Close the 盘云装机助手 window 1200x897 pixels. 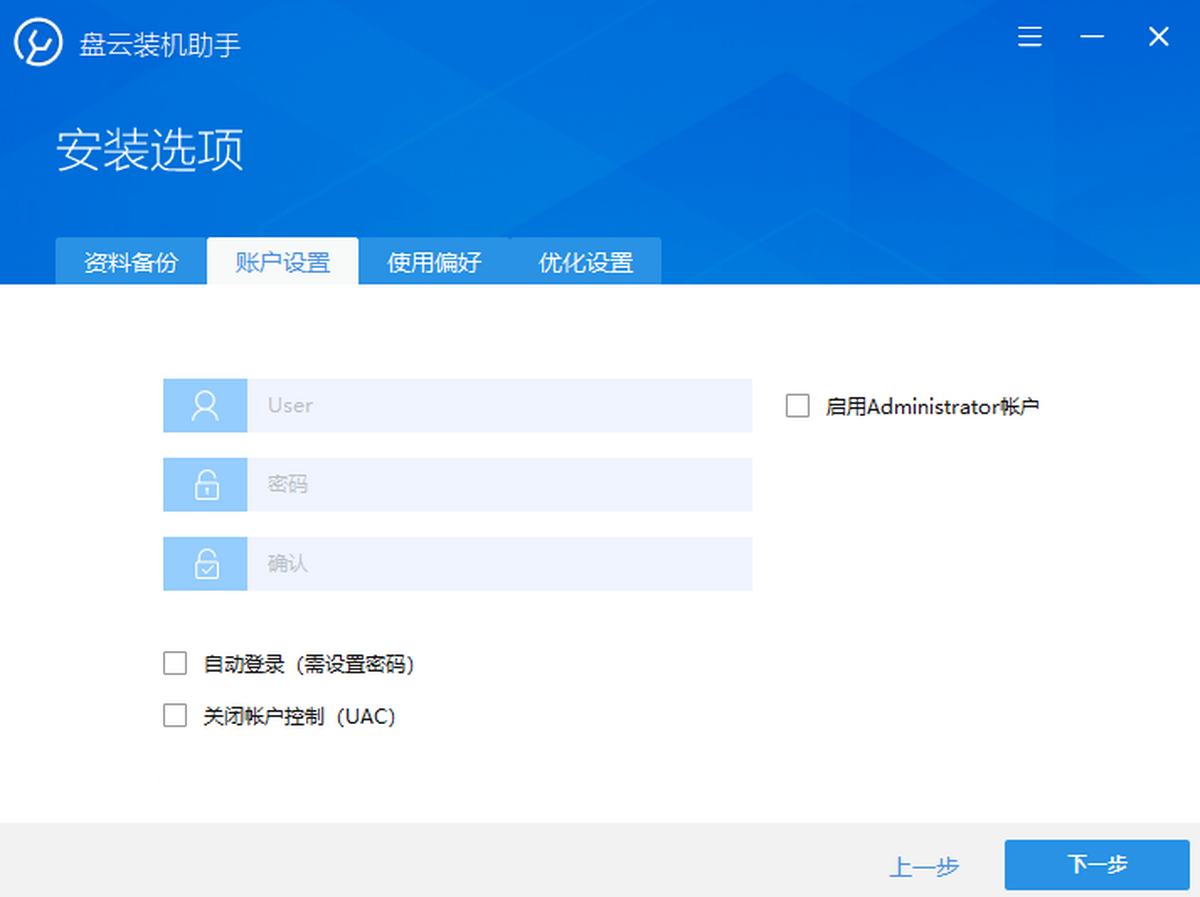(x=1158, y=38)
